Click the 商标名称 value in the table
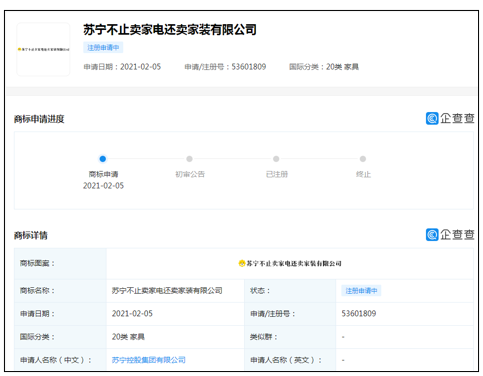Image resolution: width=483 pixels, height=376 pixels. coord(167,291)
